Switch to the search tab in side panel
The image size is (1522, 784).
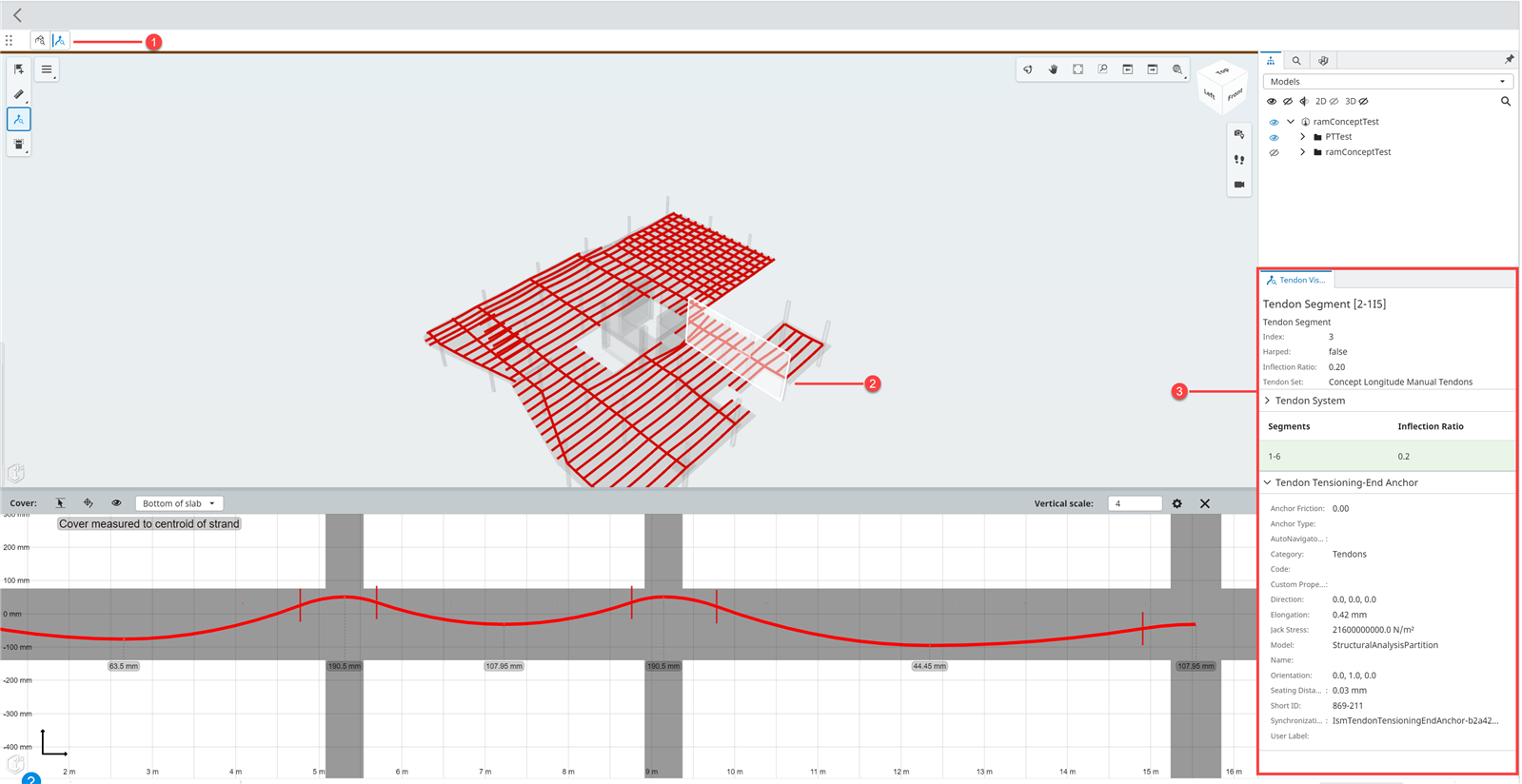tap(1296, 61)
